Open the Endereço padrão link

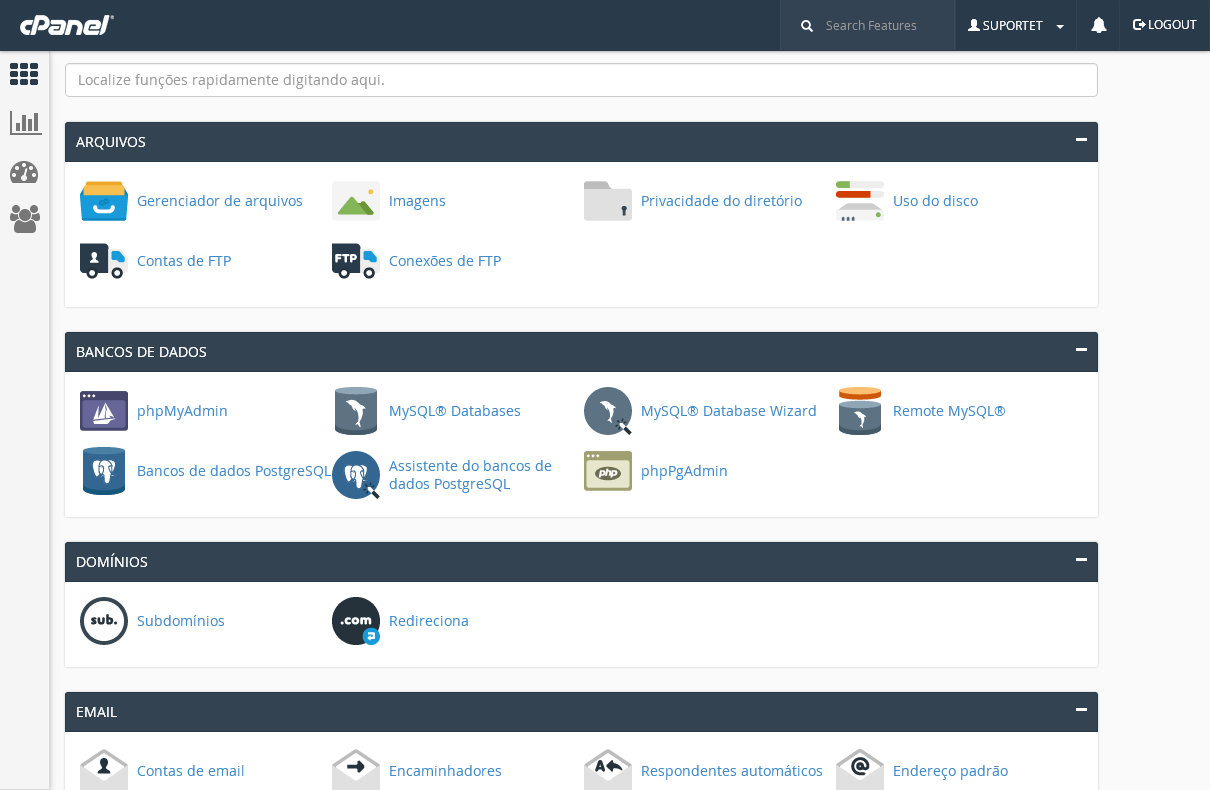click(950, 771)
